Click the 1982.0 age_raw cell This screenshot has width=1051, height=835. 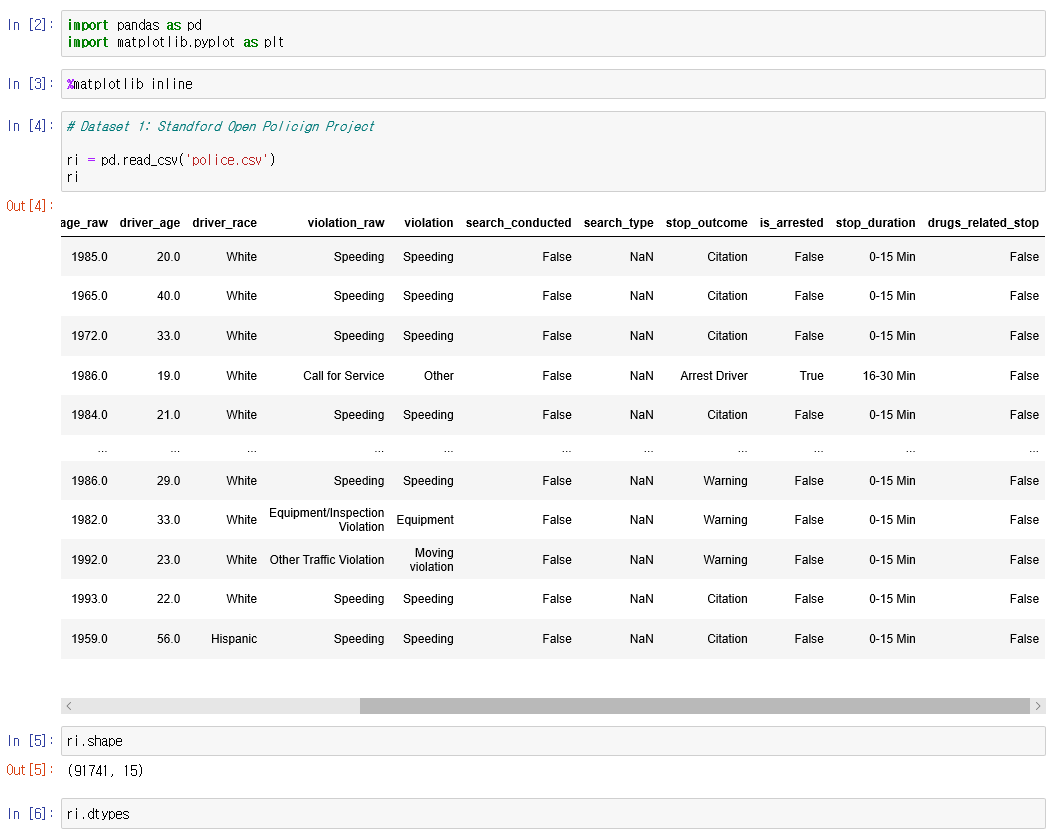[x=89, y=520]
